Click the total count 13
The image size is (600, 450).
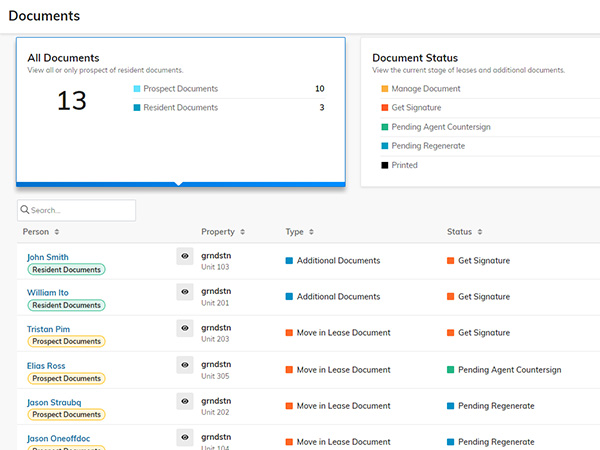72,101
